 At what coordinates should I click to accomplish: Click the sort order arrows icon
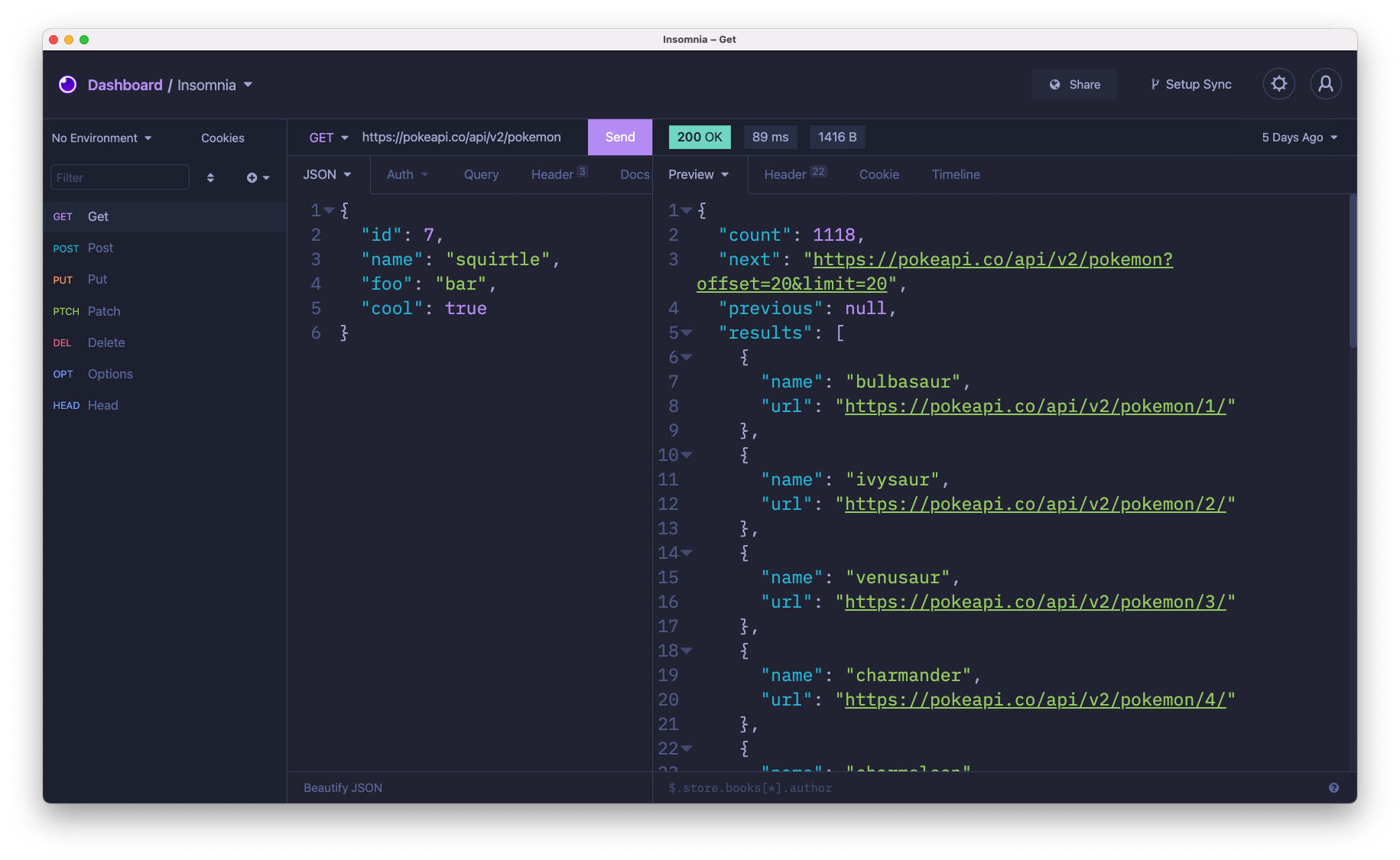click(x=210, y=178)
